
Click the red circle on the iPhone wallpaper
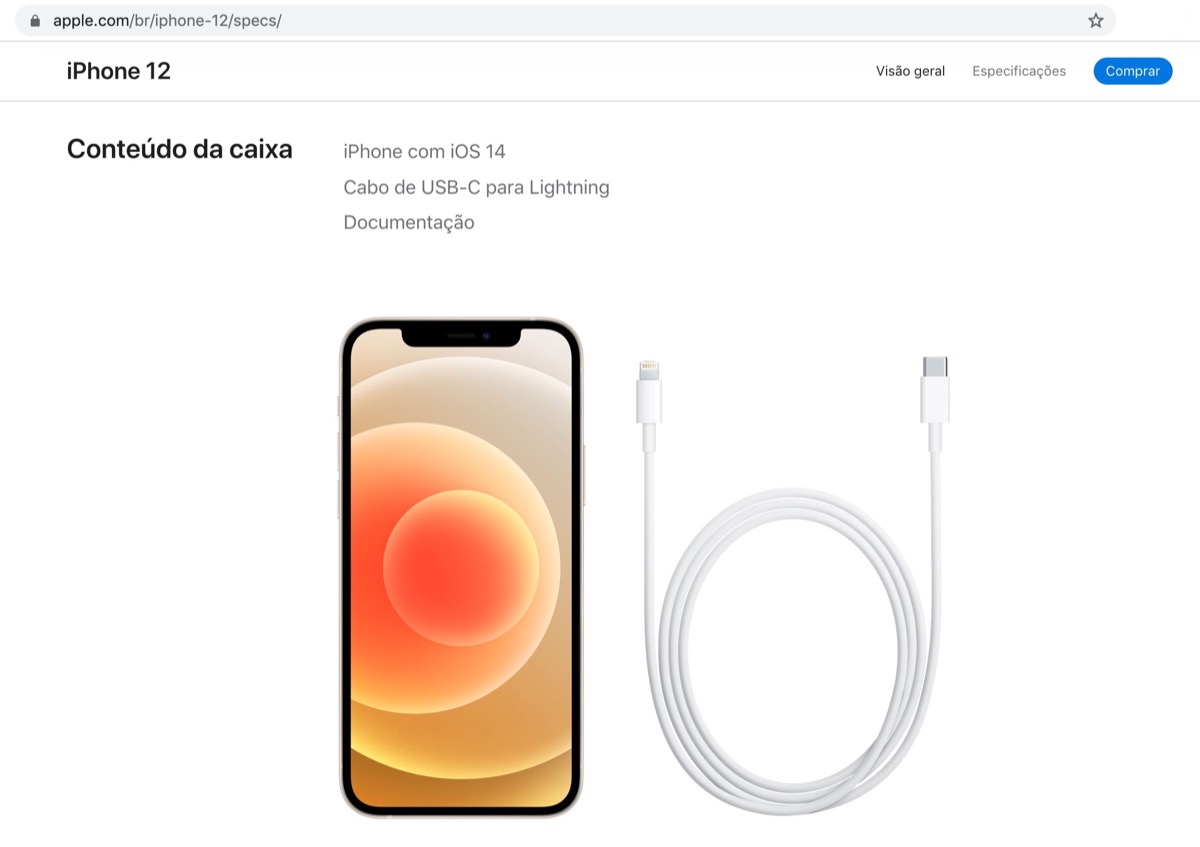(461, 565)
